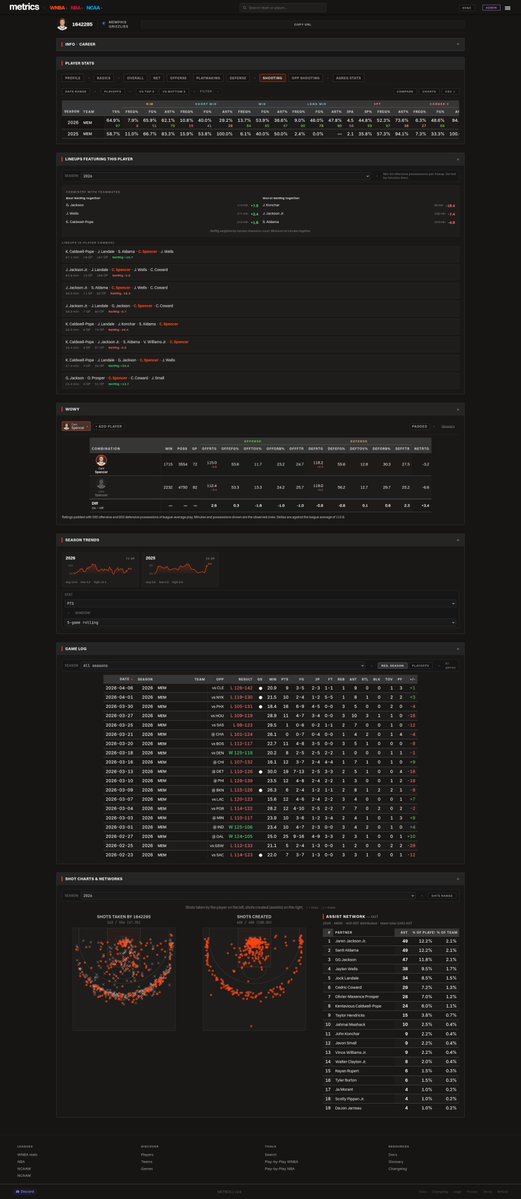
Task: Click the 2025 season trend chart
Action: (180, 570)
